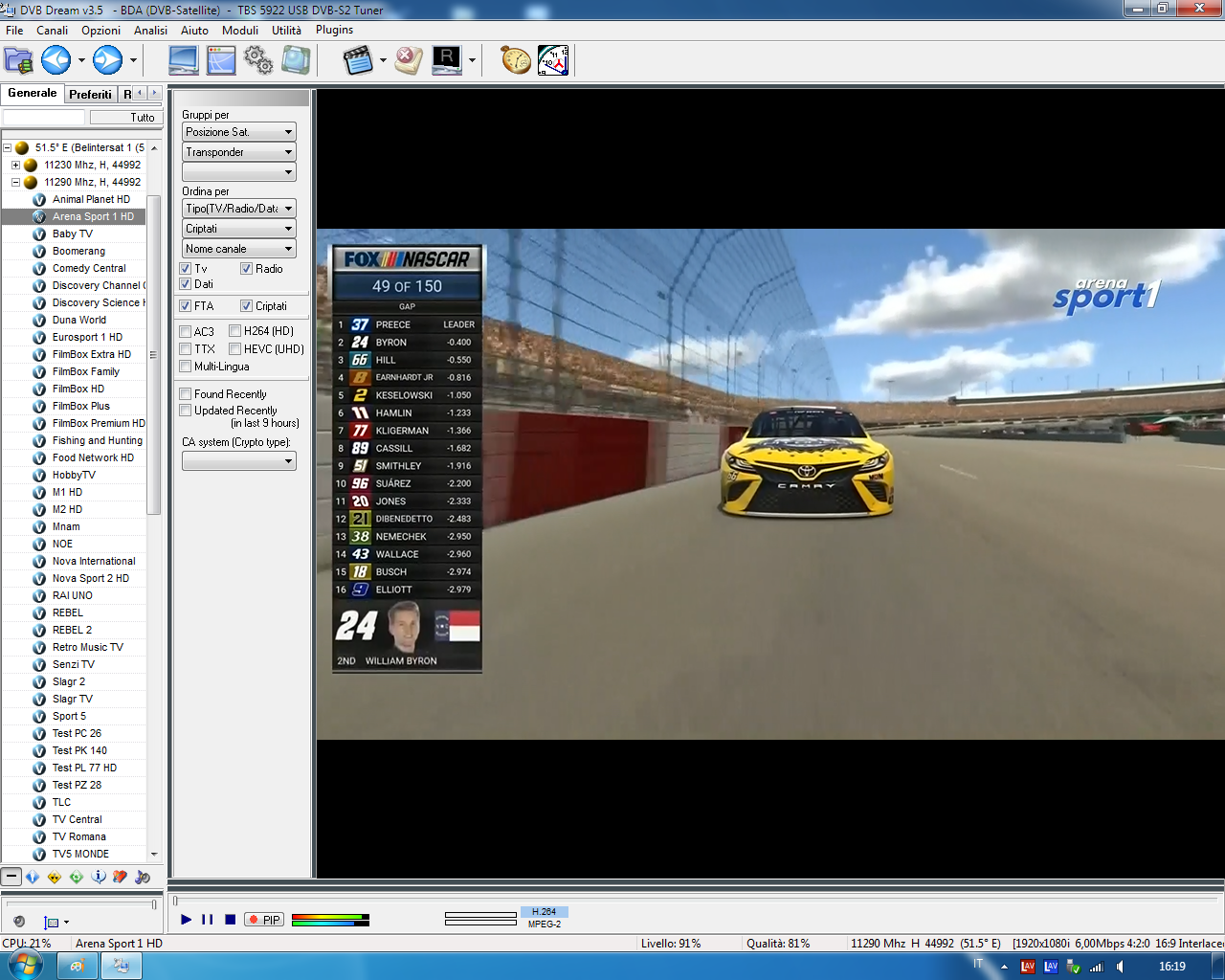1225x980 pixels.
Task: Enable the TTX checkbox
Action: [186, 349]
